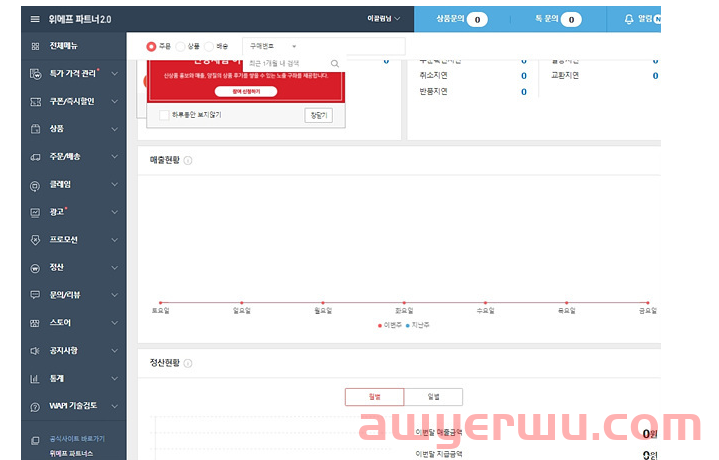
Task: Check the 하루동안 보지않기 checkbox
Action: pos(164,115)
